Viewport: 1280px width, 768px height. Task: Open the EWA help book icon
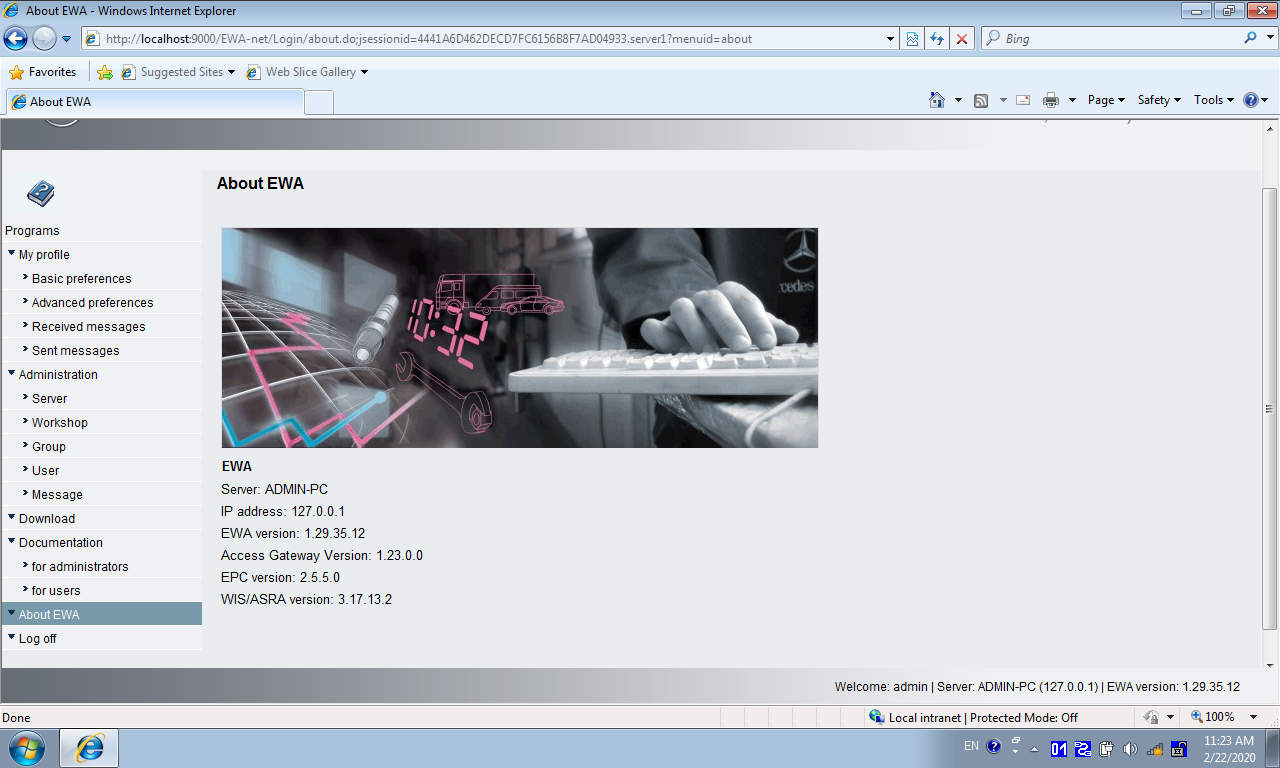41,193
